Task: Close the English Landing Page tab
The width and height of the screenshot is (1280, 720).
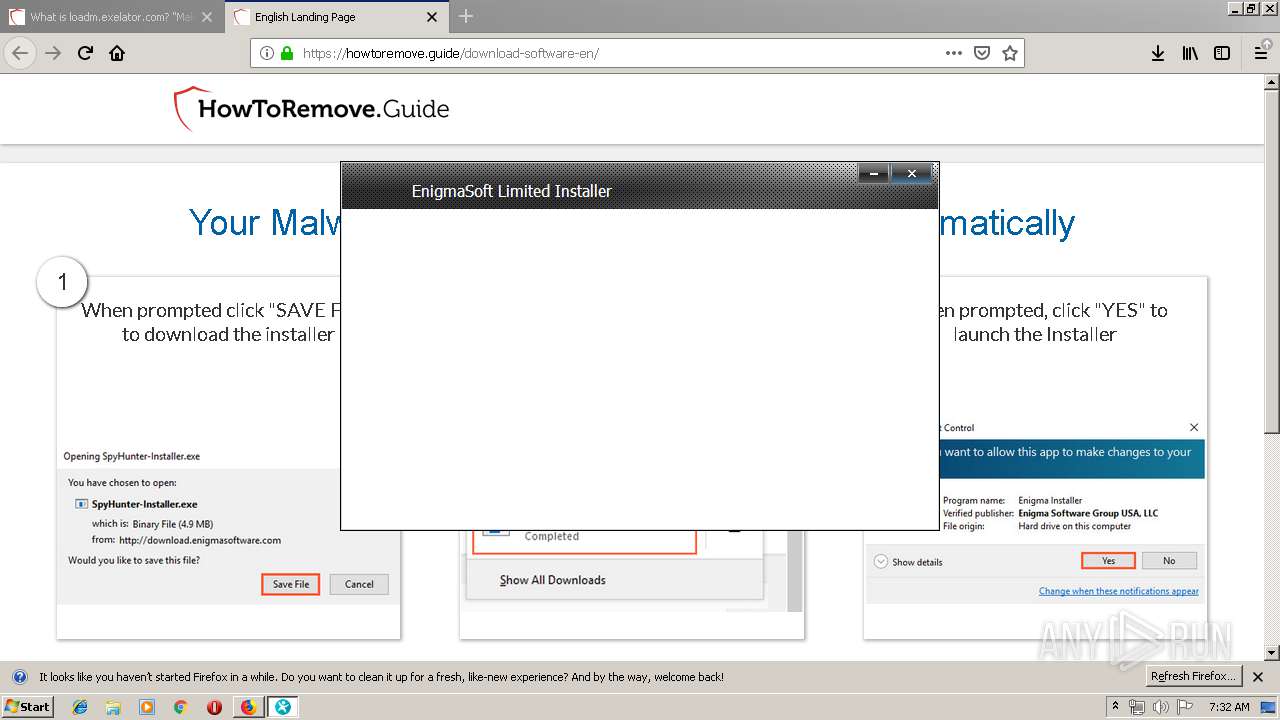Action: coord(432,17)
